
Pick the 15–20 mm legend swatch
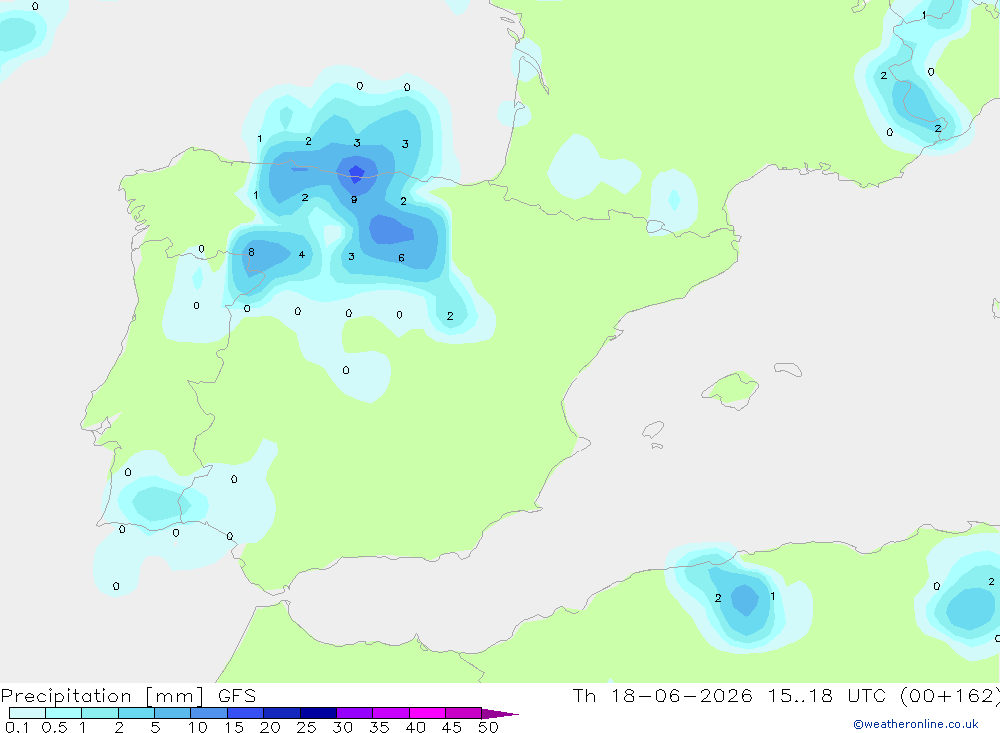click(x=245, y=713)
